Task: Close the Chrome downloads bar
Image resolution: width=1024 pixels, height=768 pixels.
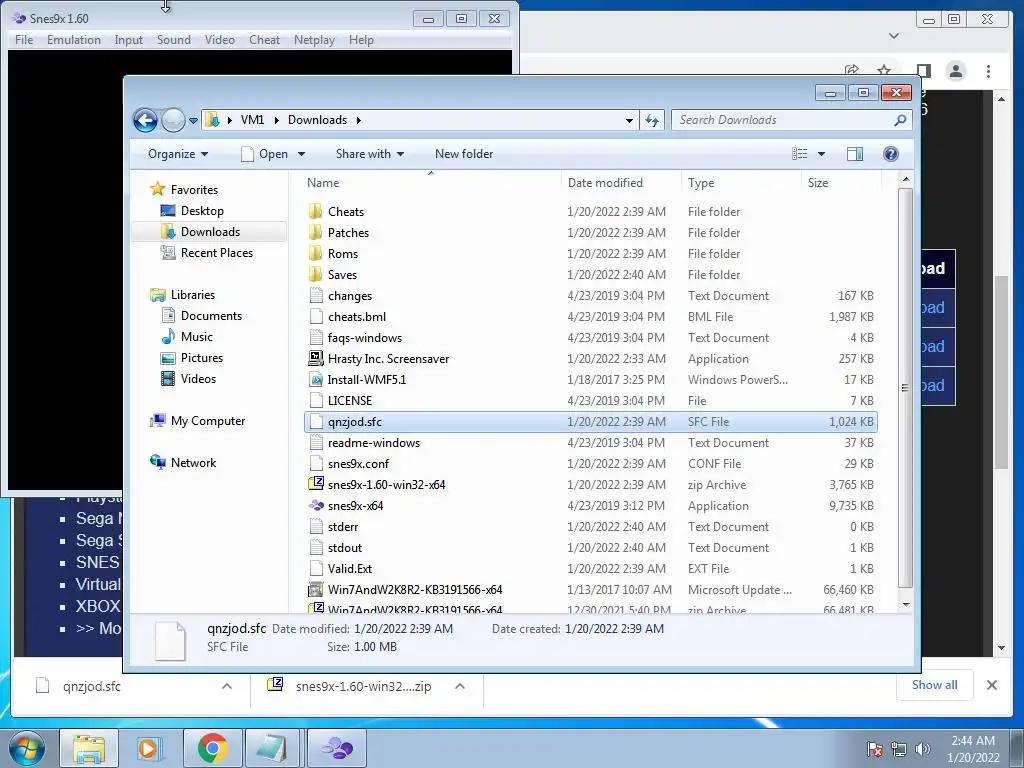Action: coord(992,685)
